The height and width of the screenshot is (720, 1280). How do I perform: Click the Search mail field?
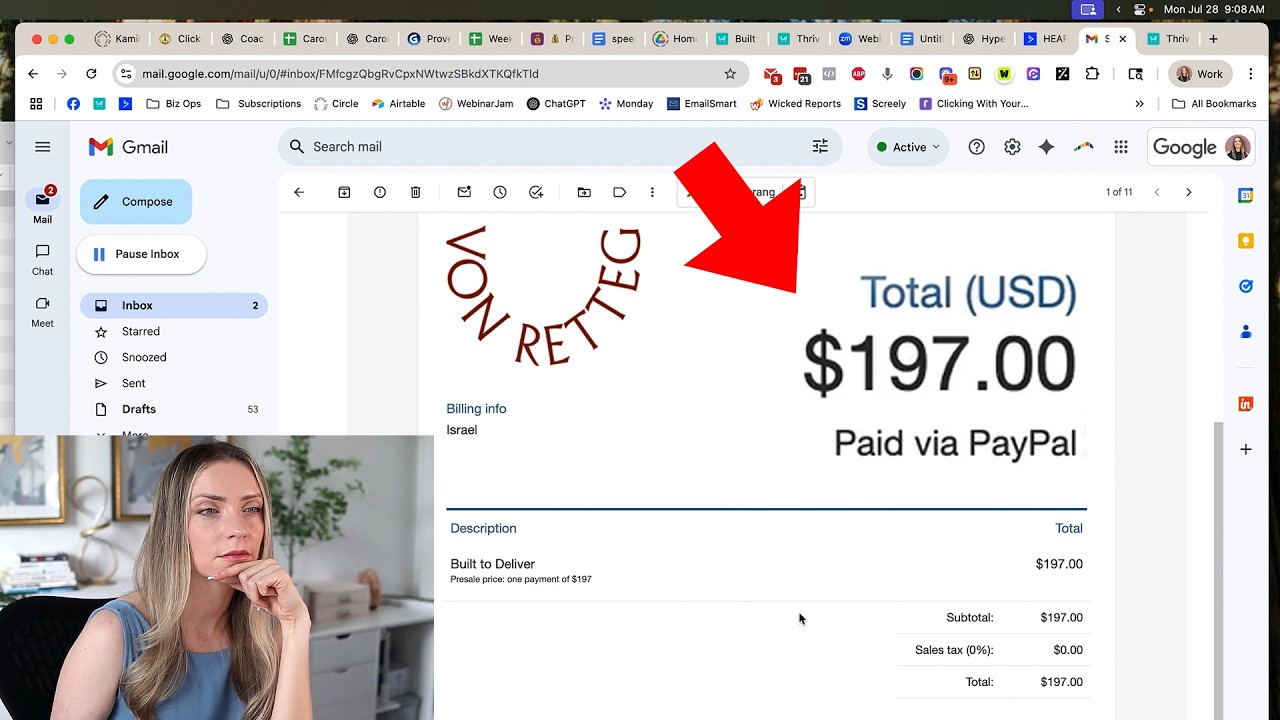pyautogui.click(x=560, y=147)
